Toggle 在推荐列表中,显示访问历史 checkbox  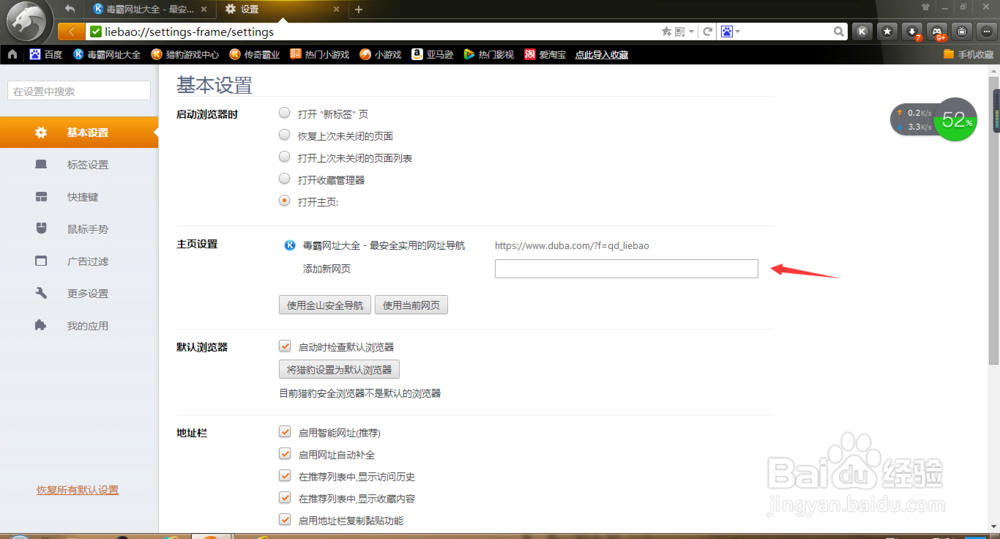coord(285,476)
